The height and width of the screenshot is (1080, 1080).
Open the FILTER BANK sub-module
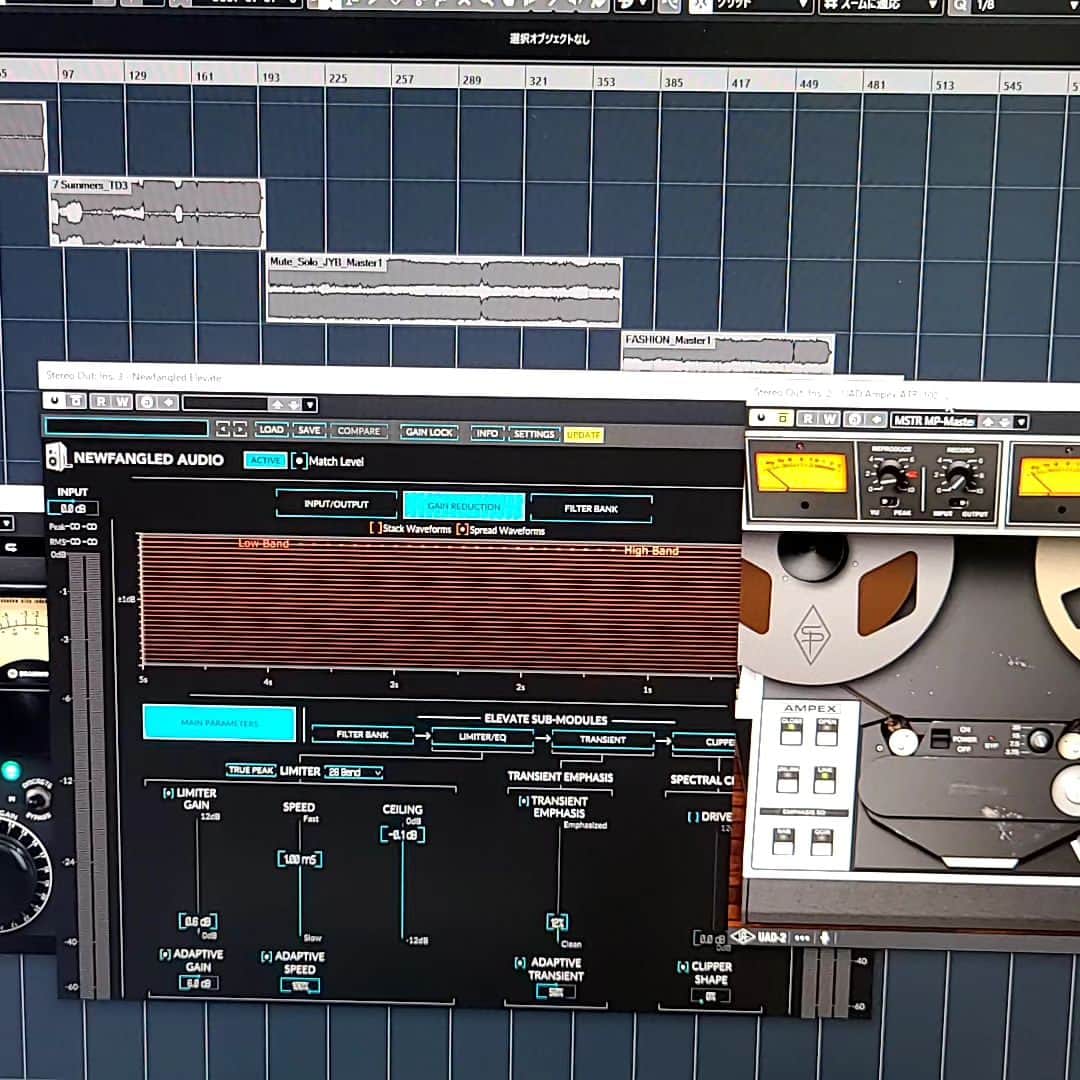(x=362, y=734)
